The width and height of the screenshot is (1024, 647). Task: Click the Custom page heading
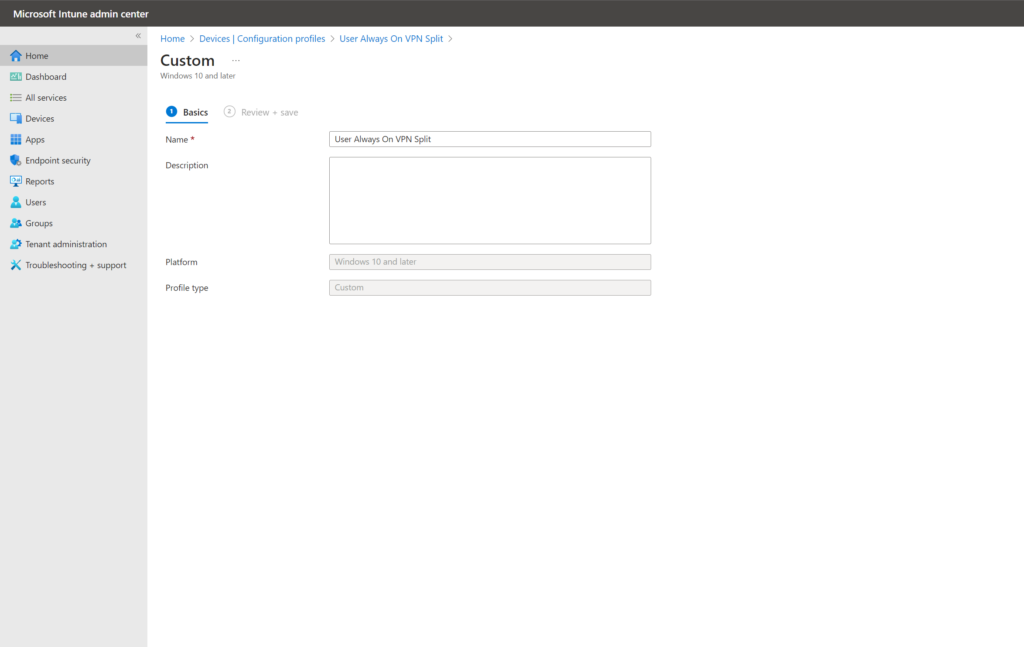[187, 60]
